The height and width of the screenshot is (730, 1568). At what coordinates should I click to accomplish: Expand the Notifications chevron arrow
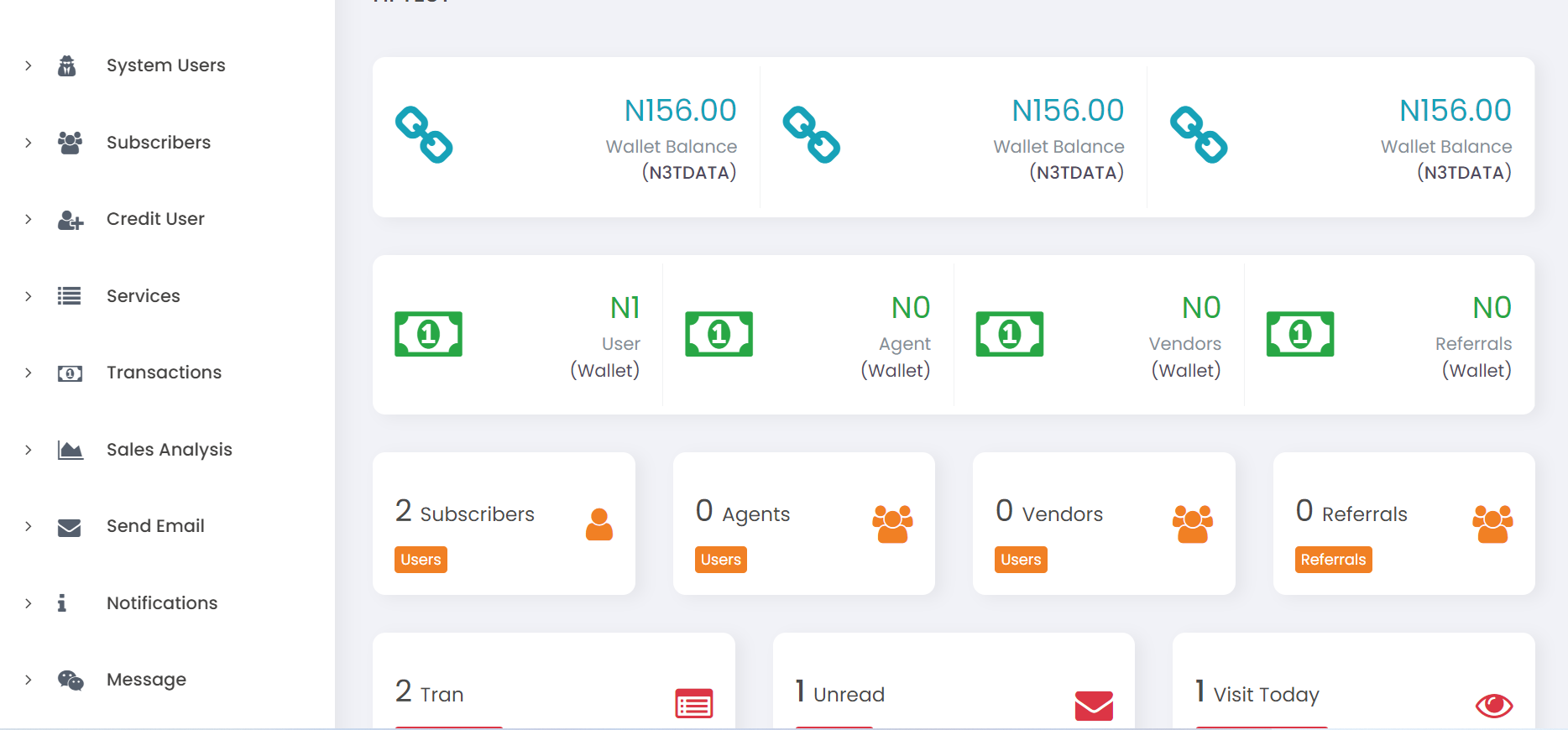tap(29, 603)
